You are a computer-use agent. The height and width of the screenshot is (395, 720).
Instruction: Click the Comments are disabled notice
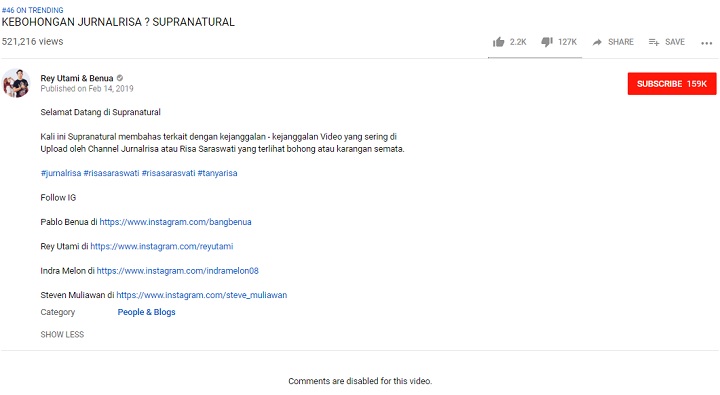coord(360,381)
